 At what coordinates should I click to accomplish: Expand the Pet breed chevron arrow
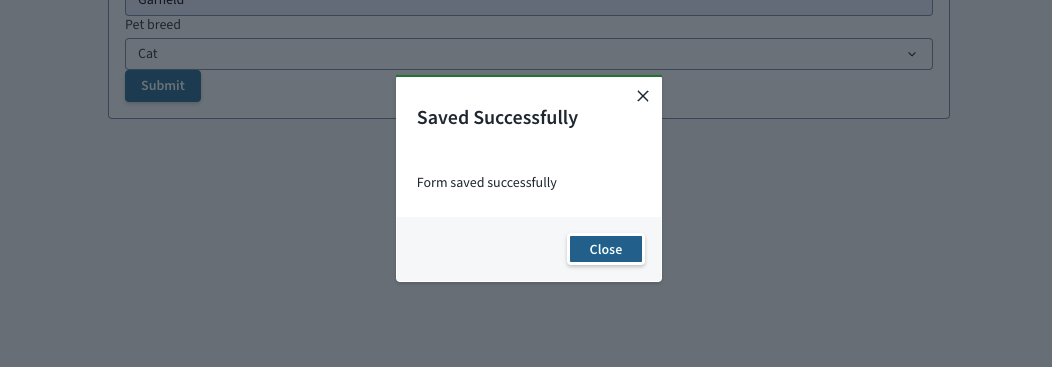click(911, 54)
